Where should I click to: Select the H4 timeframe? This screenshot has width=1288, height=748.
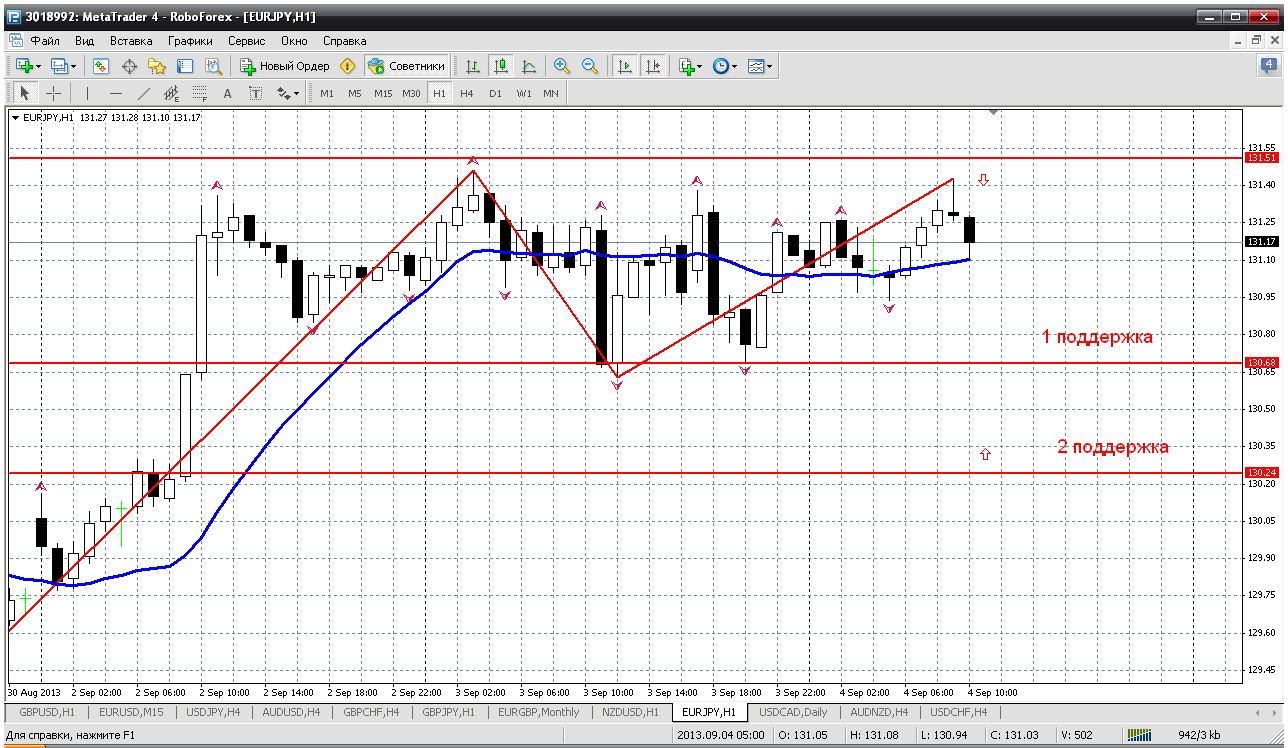pyautogui.click(x=467, y=93)
